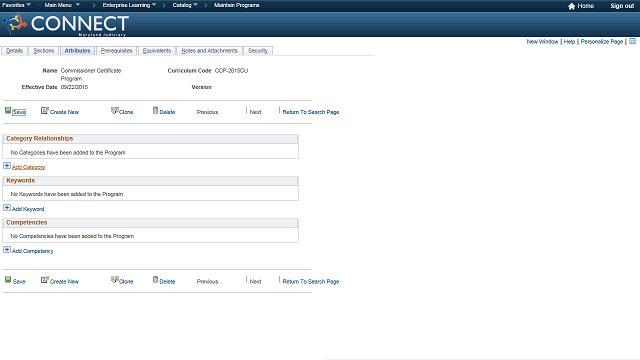Click the Effective Date value 09/22/2015
This screenshot has width=640, height=360.
[x=74, y=87]
